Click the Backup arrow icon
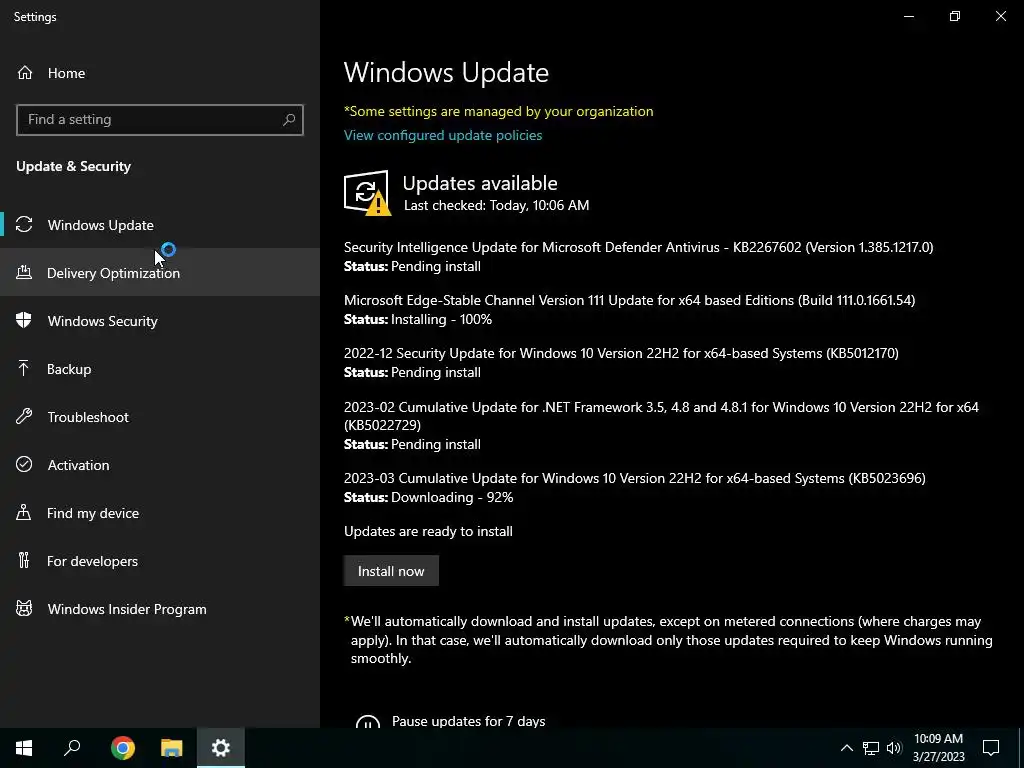 [24, 369]
